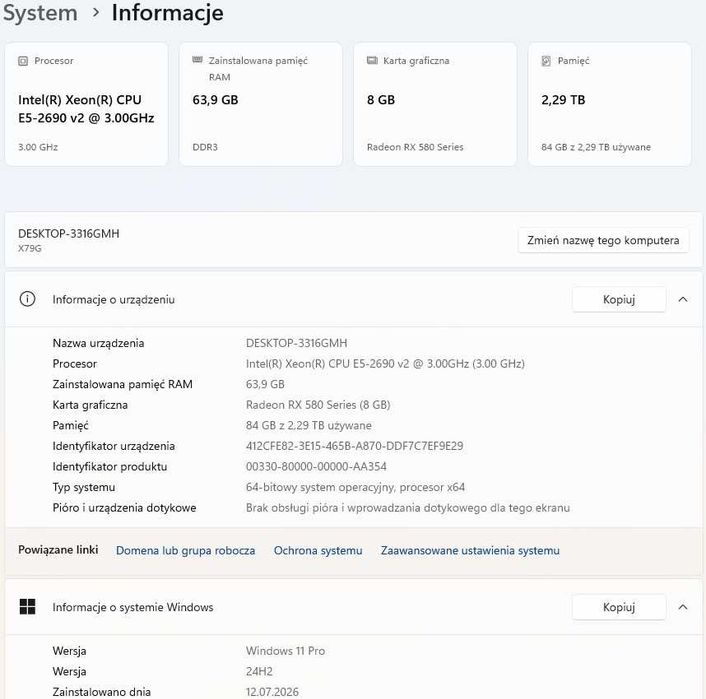
Task: Click the 24H2 version value
Action: [x=259, y=671]
